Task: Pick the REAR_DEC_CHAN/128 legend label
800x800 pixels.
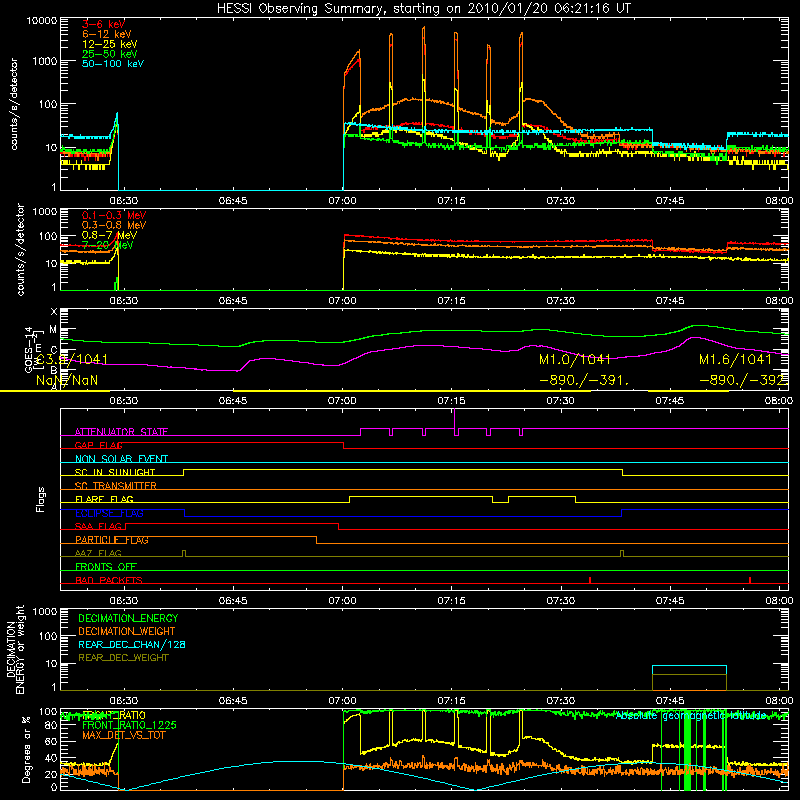Action: pyautogui.click(x=132, y=644)
